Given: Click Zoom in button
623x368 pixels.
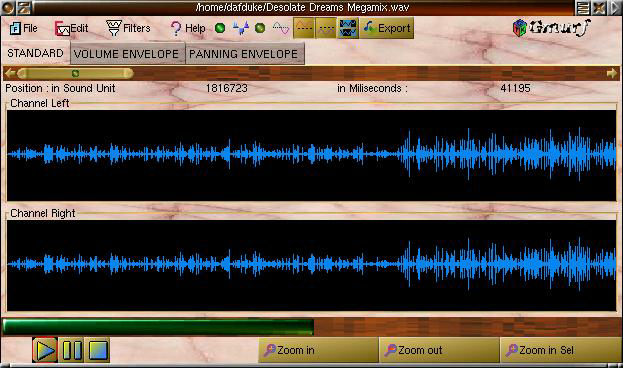Looking at the screenshot, I should (x=318, y=350).
